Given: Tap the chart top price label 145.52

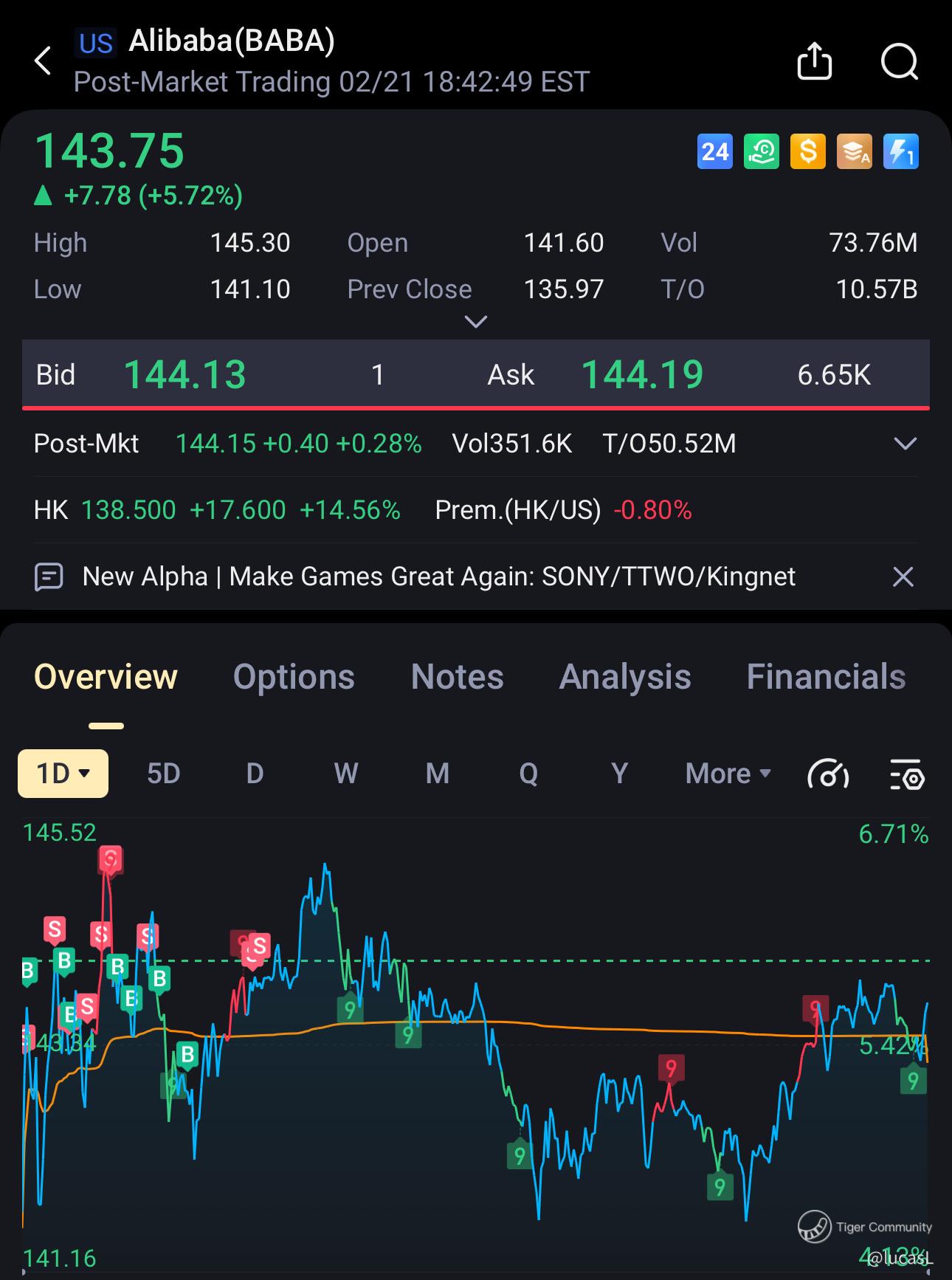Looking at the screenshot, I should (60, 833).
